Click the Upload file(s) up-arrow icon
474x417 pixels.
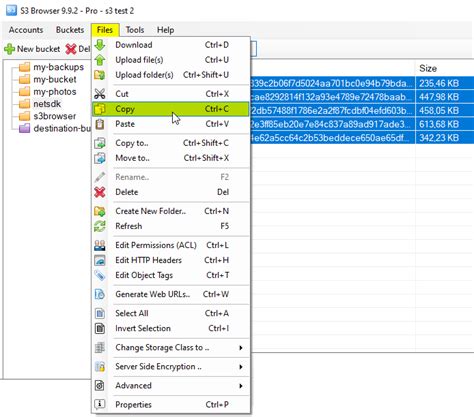coord(100,60)
